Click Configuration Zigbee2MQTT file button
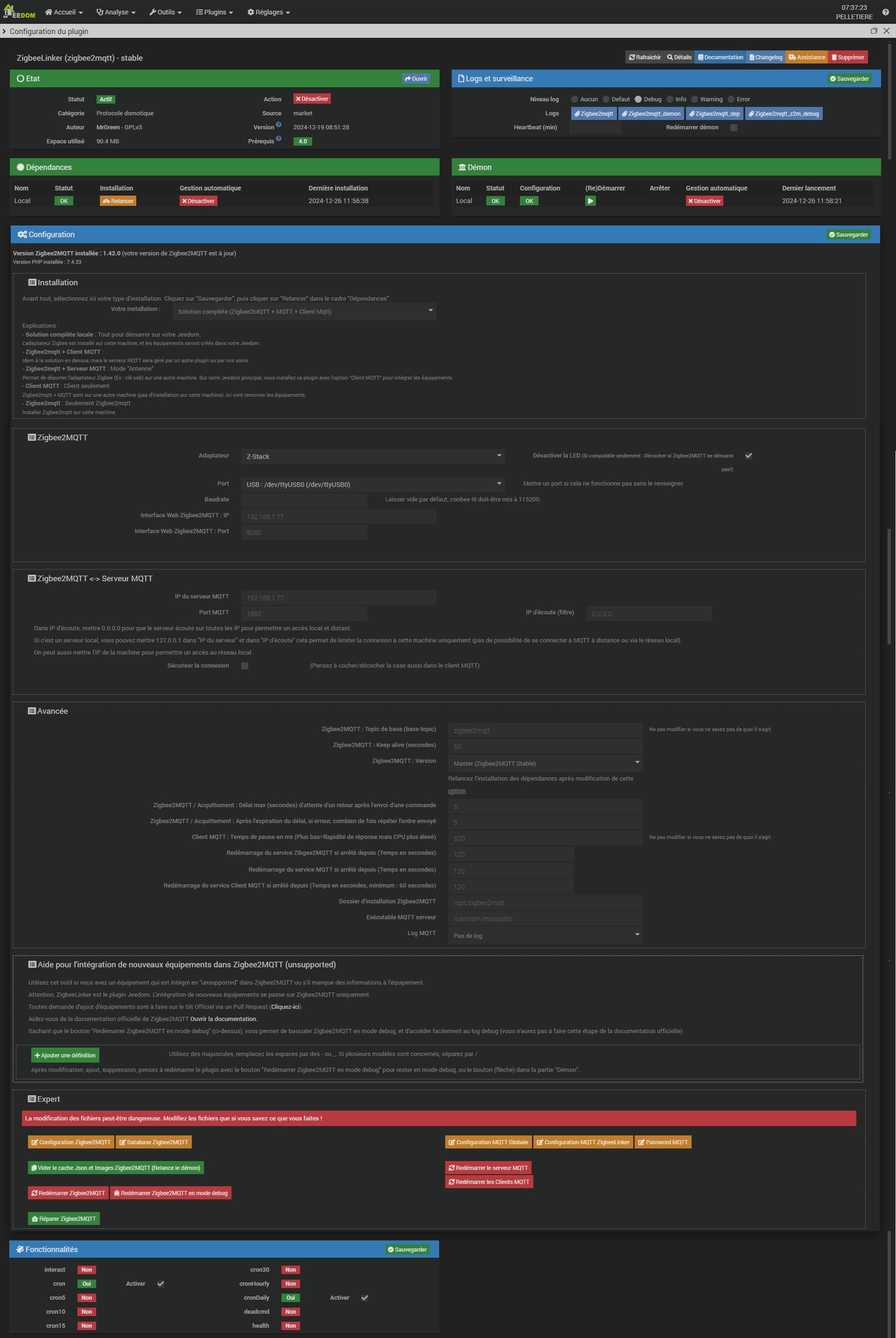Screen dimensions: 896x1338 coord(71,1142)
